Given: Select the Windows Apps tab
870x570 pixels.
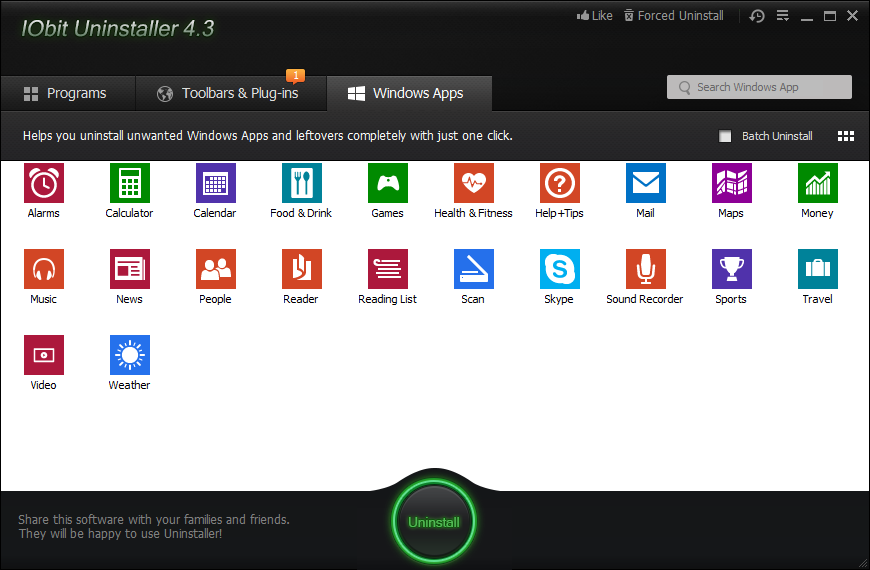Looking at the screenshot, I should [x=409, y=93].
